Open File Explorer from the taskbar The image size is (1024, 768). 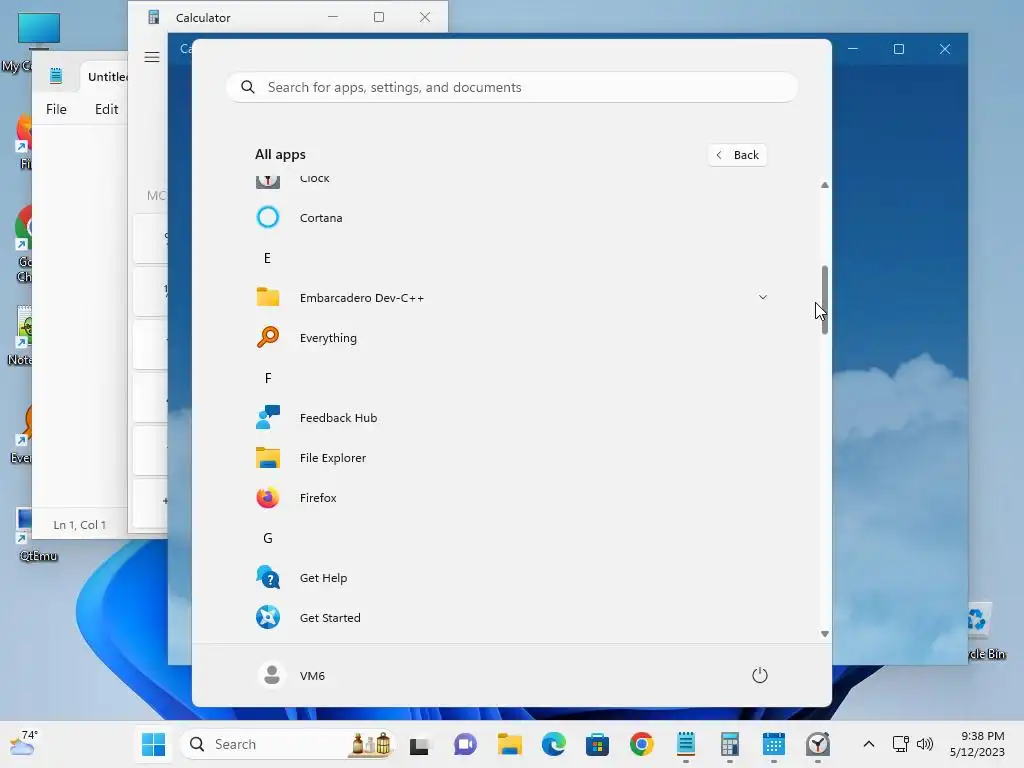click(509, 744)
